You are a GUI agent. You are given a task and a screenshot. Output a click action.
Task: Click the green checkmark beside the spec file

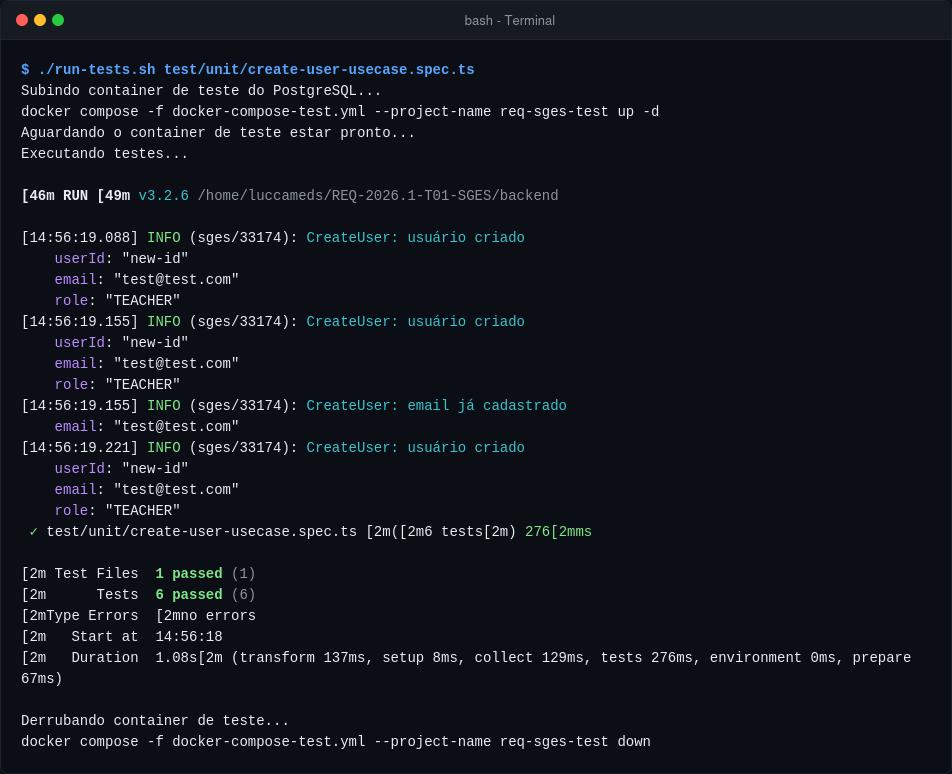33,532
